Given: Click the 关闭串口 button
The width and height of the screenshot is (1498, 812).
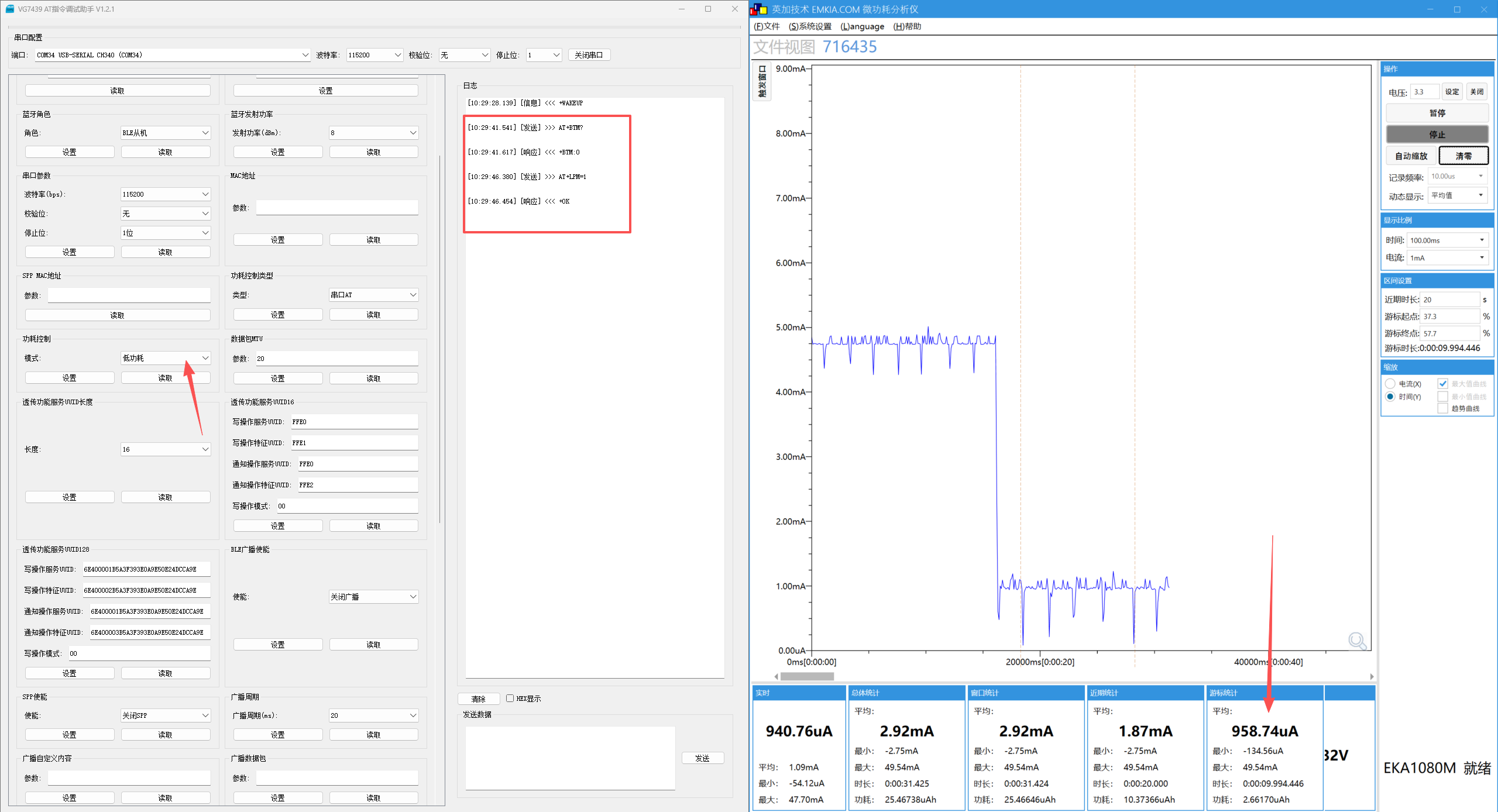Looking at the screenshot, I should coord(589,55).
